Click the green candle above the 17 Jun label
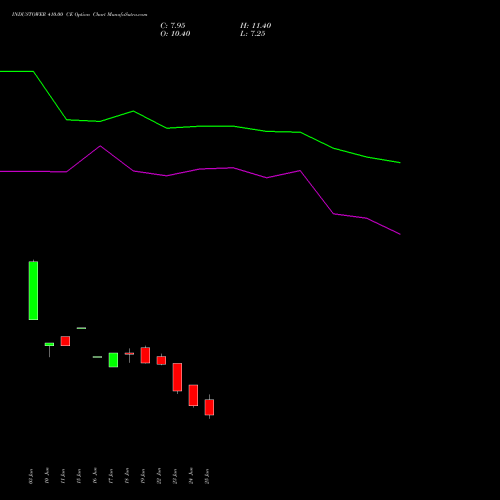The image size is (500, 500). pyautogui.click(x=113, y=360)
